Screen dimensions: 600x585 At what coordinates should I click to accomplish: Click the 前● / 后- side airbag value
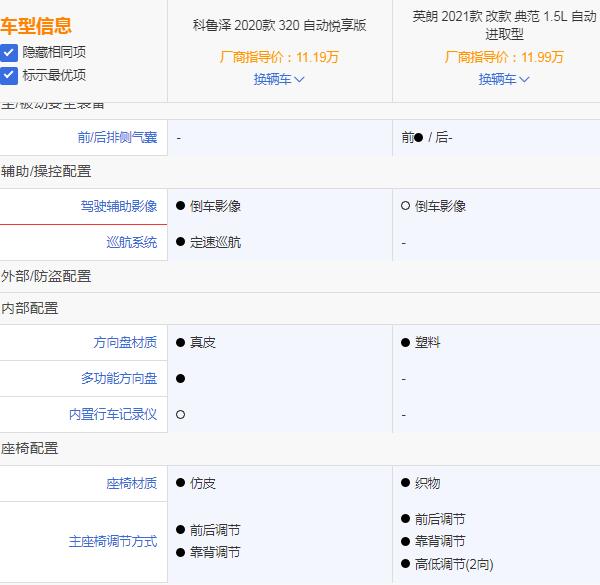point(427,137)
